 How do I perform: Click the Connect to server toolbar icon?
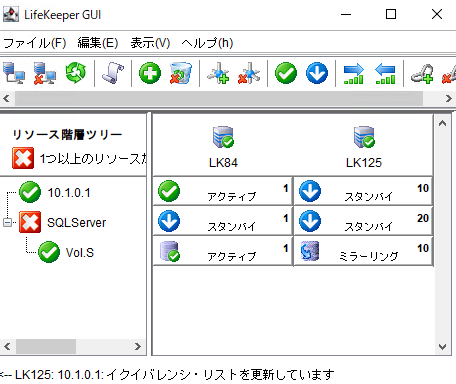pos(14,73)
